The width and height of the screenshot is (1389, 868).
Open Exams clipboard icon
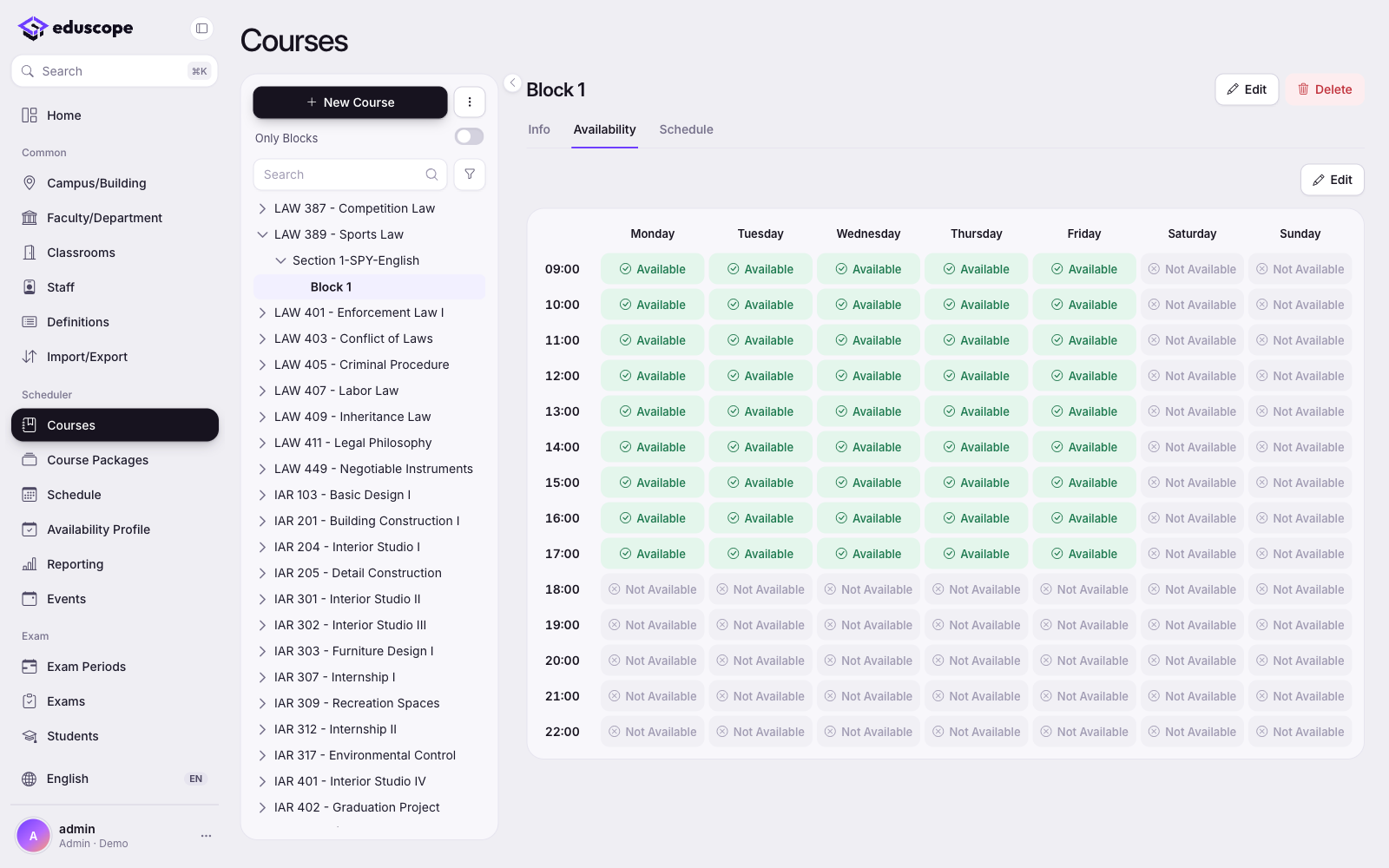(x=30, y=701)
